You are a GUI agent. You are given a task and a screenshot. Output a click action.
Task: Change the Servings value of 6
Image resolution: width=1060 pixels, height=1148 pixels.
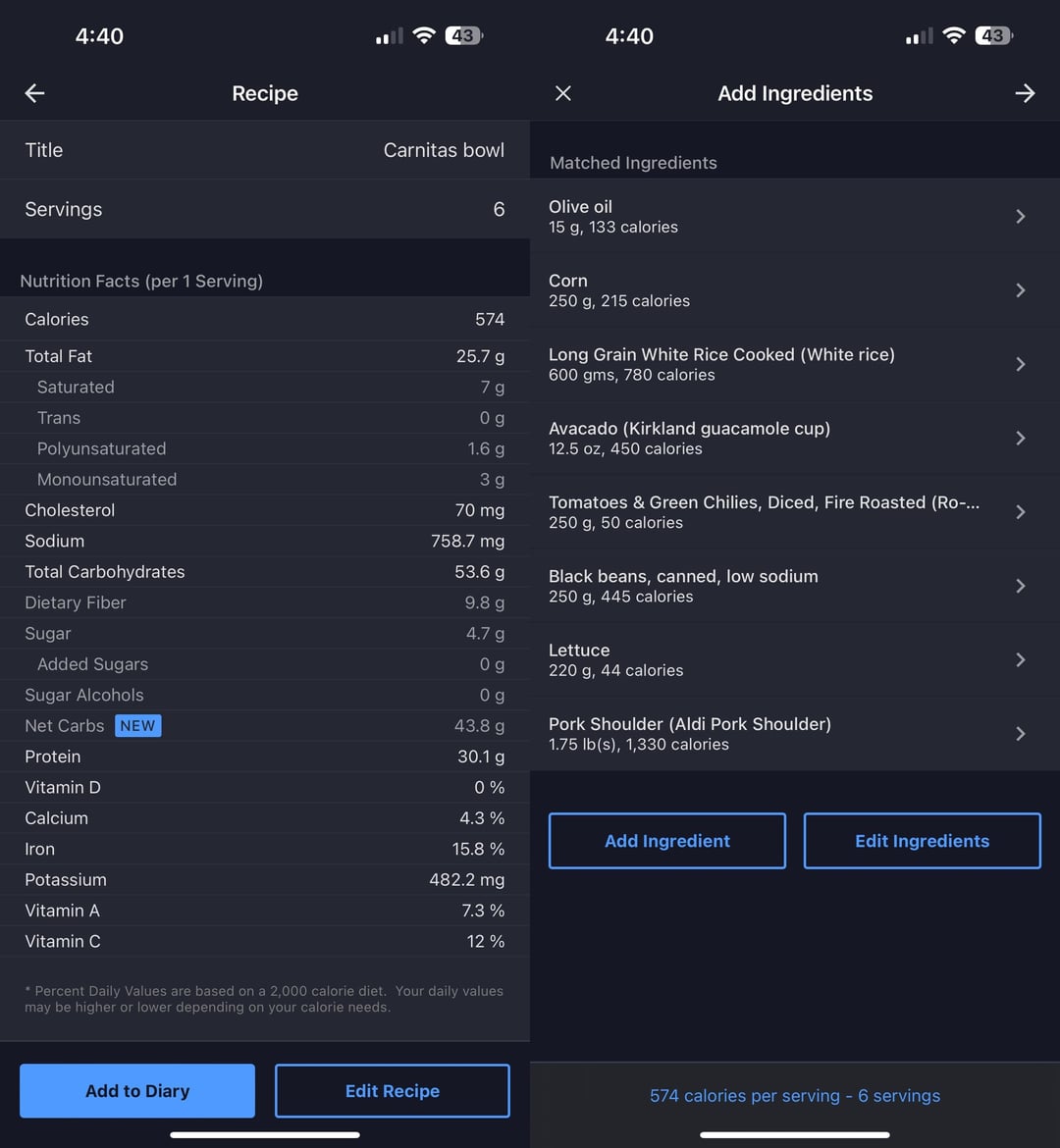pos(264,209)
